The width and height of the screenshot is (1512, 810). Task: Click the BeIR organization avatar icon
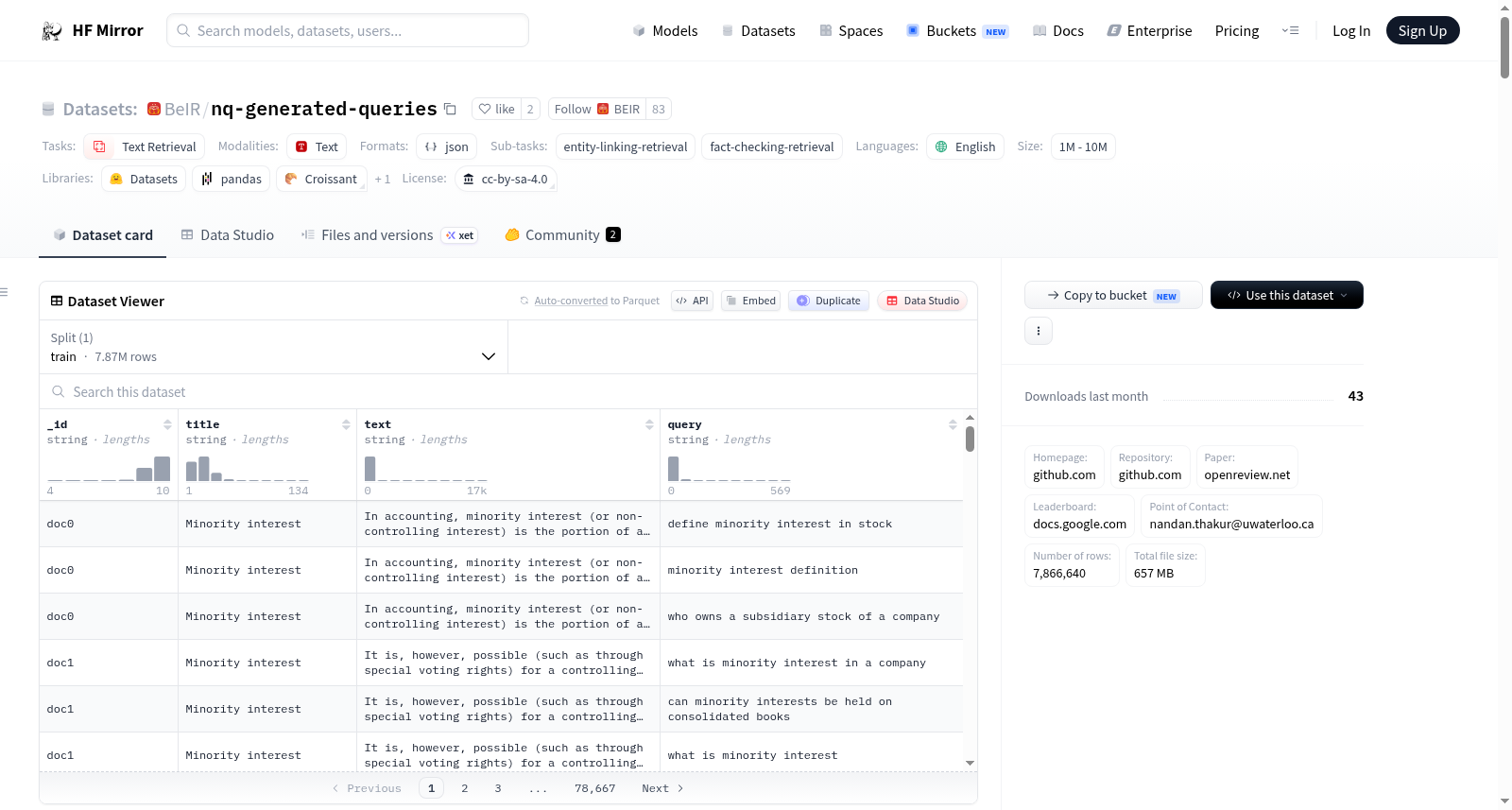[154, 110]
